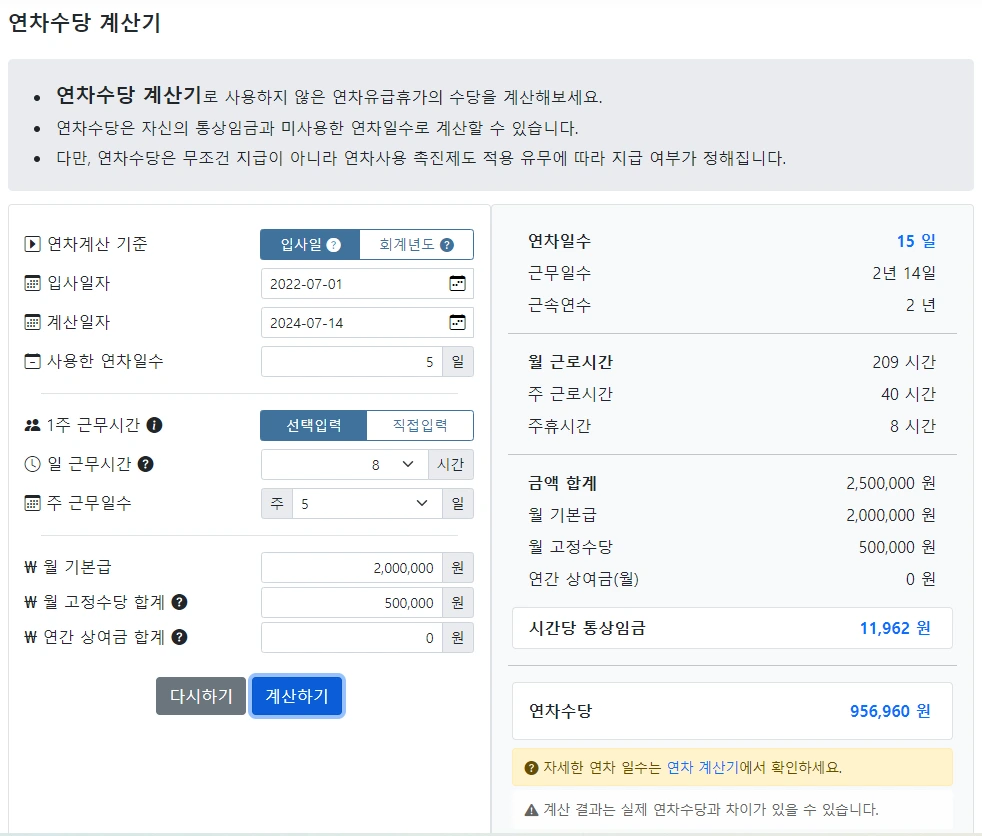Switch to the 직접입력 tab
The height and width of the screenshot is (836, 982).
[422, 425]
